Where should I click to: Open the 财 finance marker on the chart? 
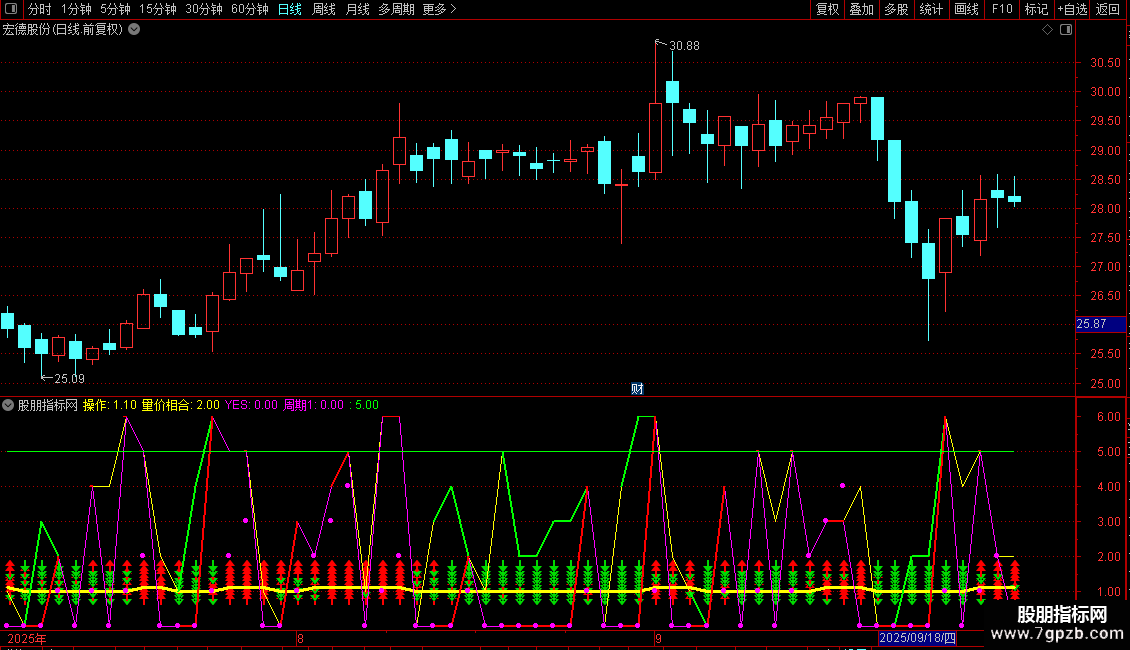coord(637,389)
